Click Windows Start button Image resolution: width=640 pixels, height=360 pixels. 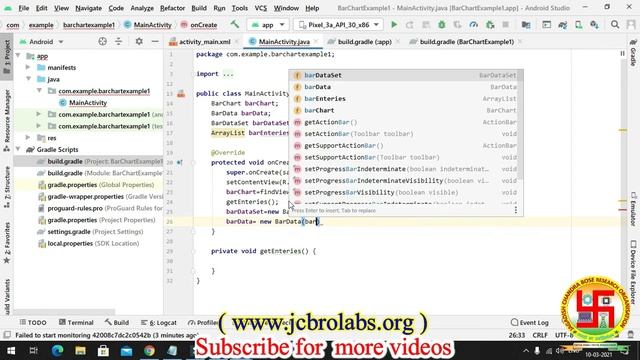click(x=11, y=351)
